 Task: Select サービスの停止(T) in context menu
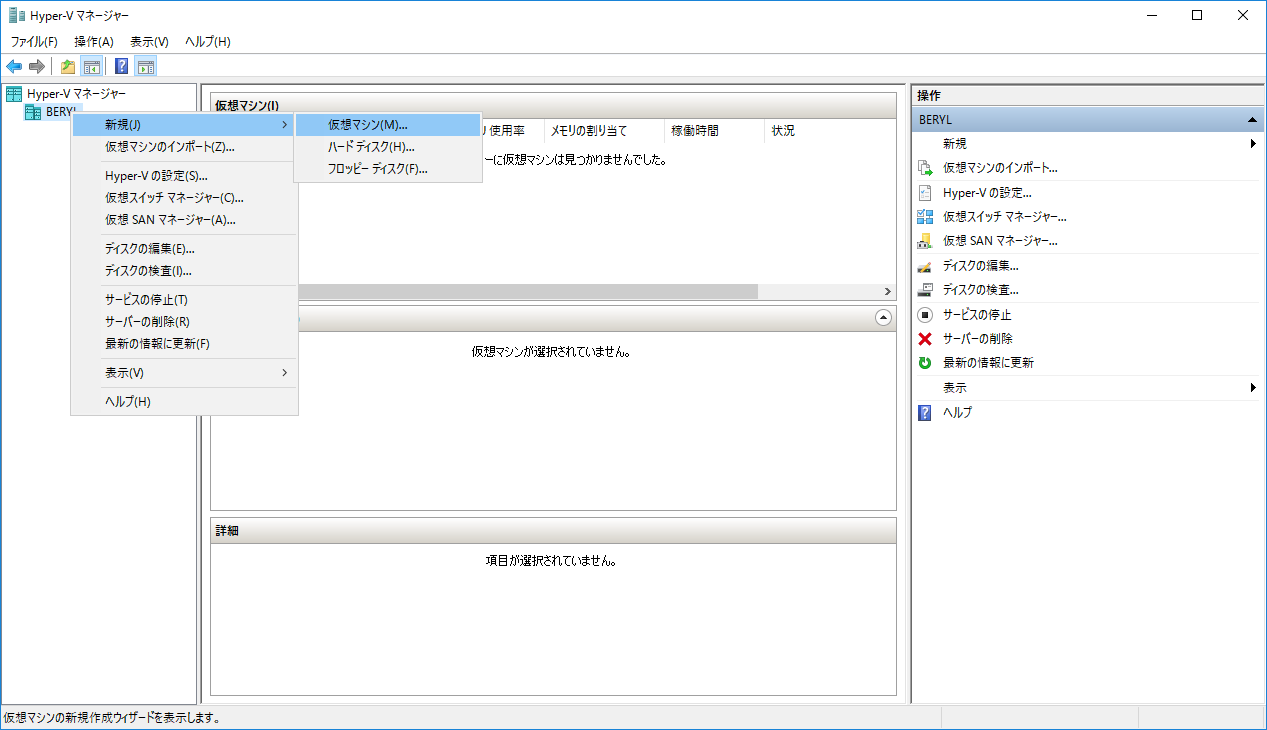[x=184, y=300]
